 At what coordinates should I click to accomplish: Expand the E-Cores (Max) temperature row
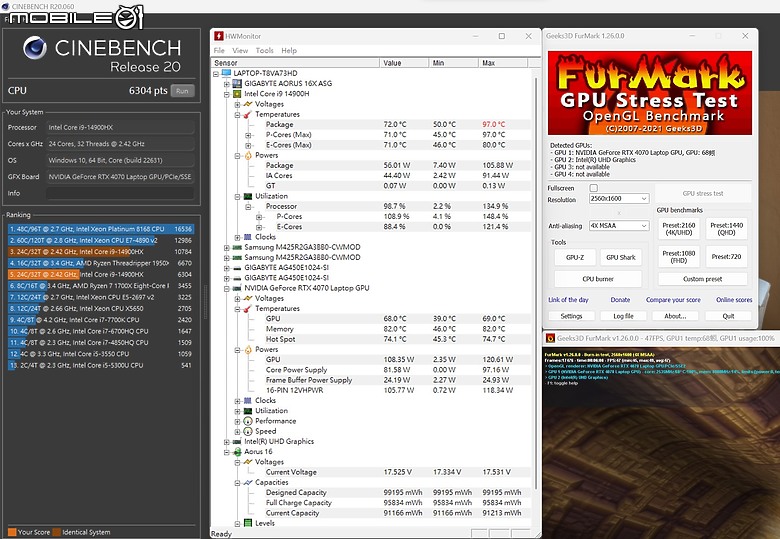(x=248, y=145)
